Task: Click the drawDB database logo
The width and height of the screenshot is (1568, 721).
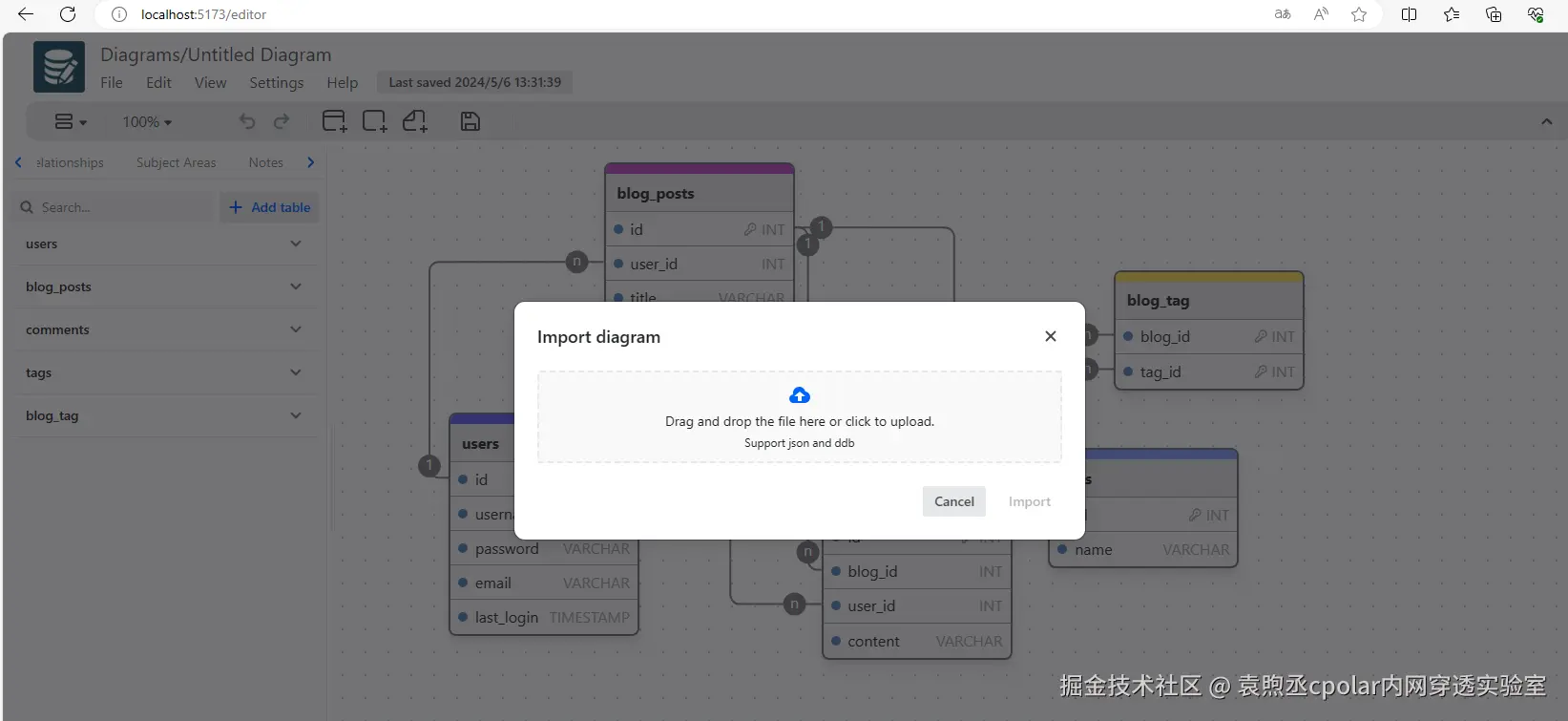Action: pos(59,67)
